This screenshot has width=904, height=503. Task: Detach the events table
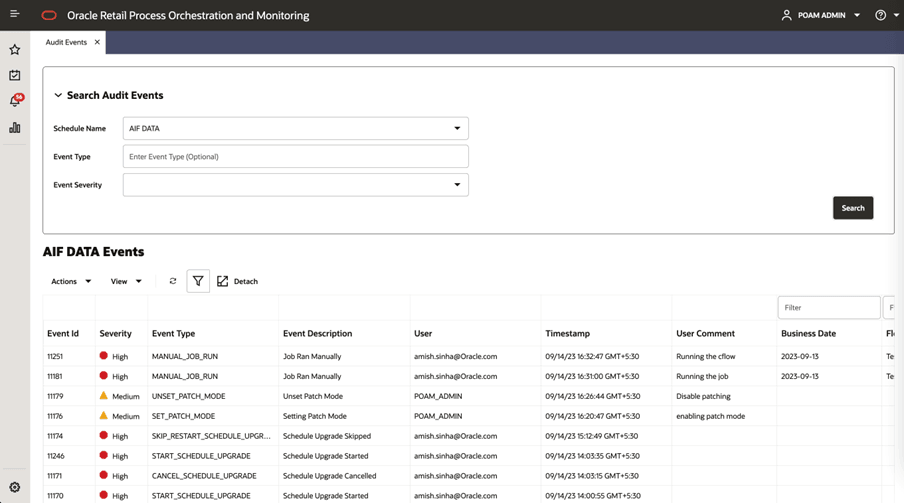[x=238, y=281]
